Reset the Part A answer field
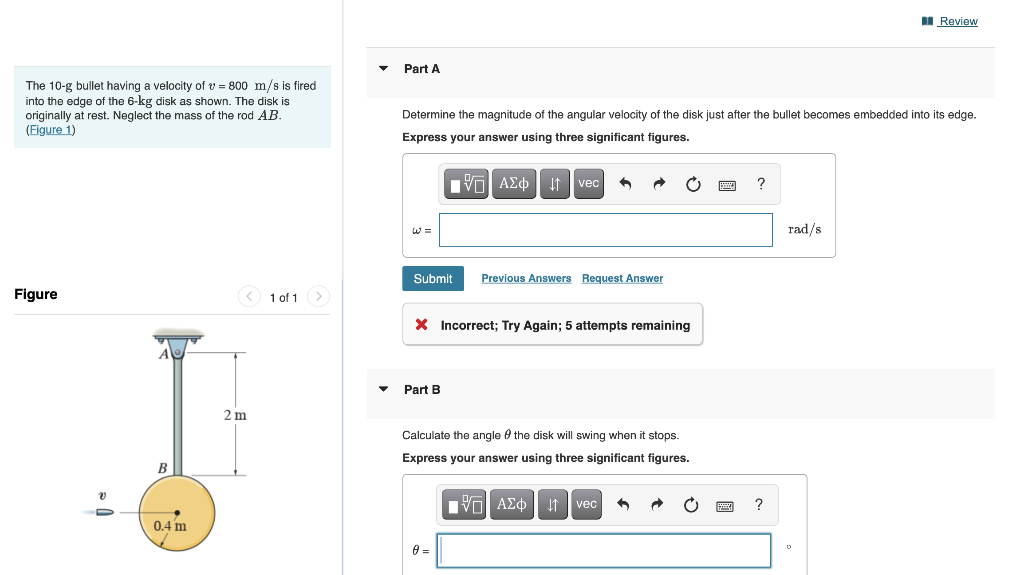The width and height of the screenshot is (1024, 575). (693, 184)
